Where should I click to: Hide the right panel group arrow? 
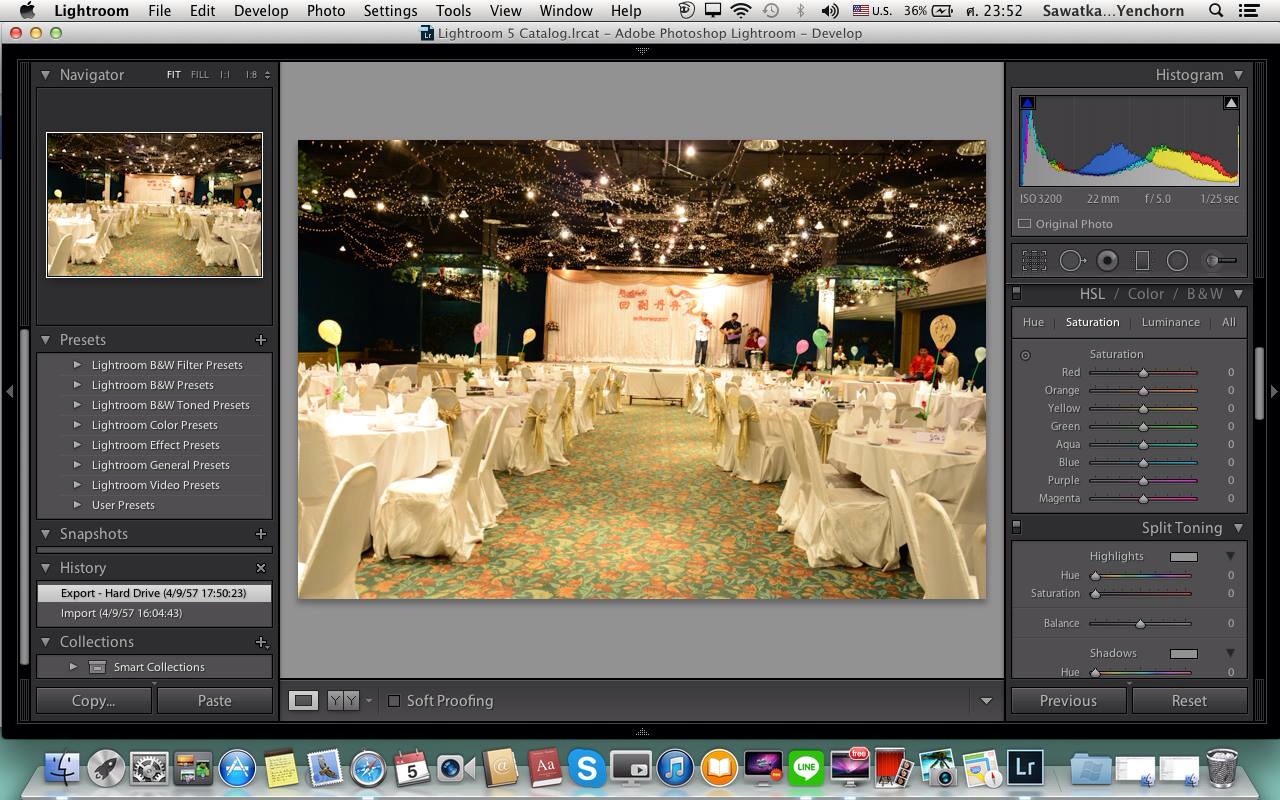tap(1273, 391)
